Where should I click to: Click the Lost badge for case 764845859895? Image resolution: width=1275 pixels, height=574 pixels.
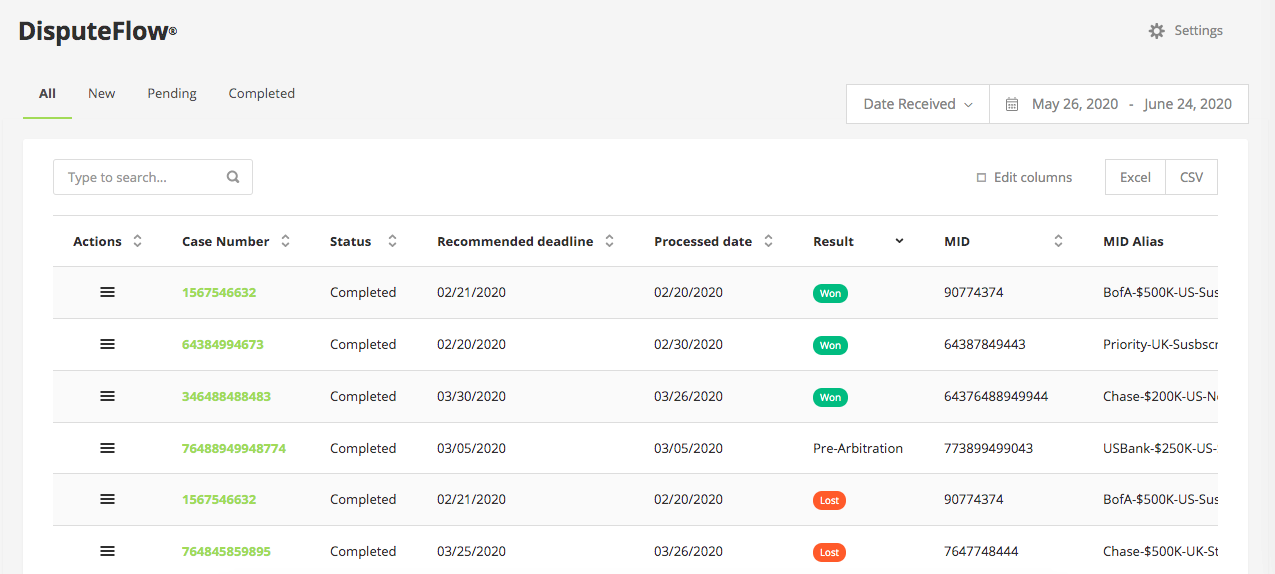coord(829,552)
